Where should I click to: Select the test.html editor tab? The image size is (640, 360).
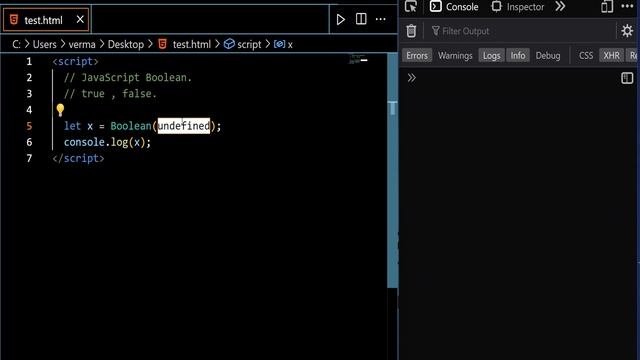click(46, 20)
